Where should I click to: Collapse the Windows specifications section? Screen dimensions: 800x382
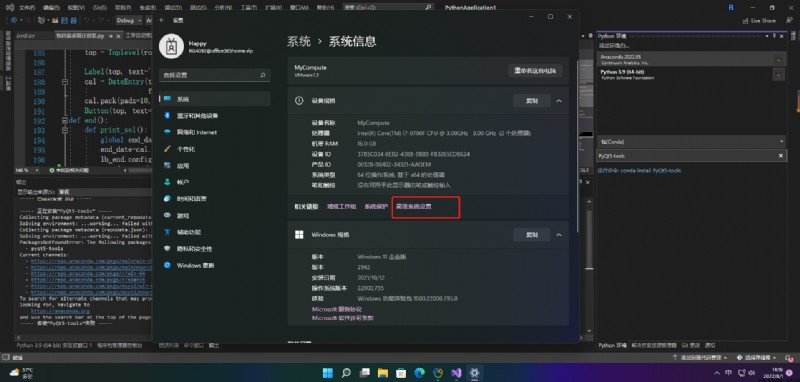point(559,235)
